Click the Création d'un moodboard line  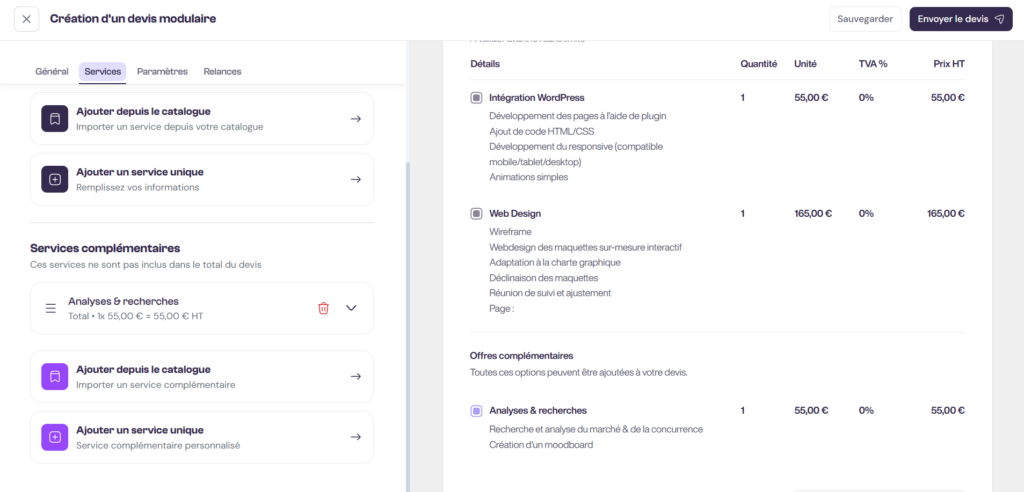(x=541, y=445)
